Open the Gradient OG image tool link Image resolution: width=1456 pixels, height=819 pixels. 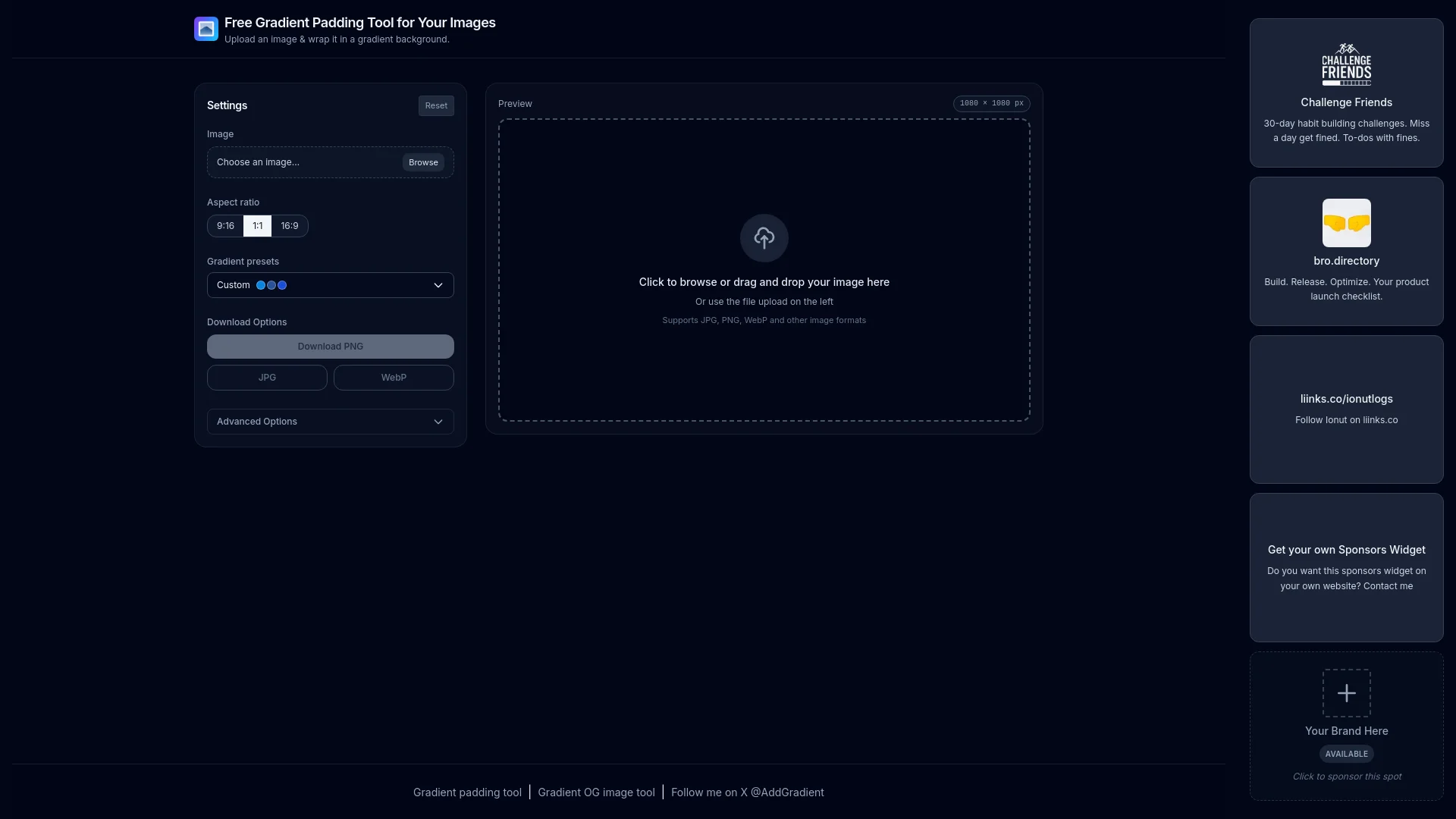596,792
